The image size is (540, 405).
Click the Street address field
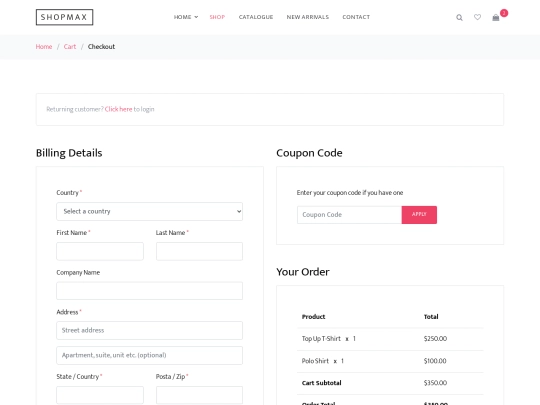coord(149,330)
